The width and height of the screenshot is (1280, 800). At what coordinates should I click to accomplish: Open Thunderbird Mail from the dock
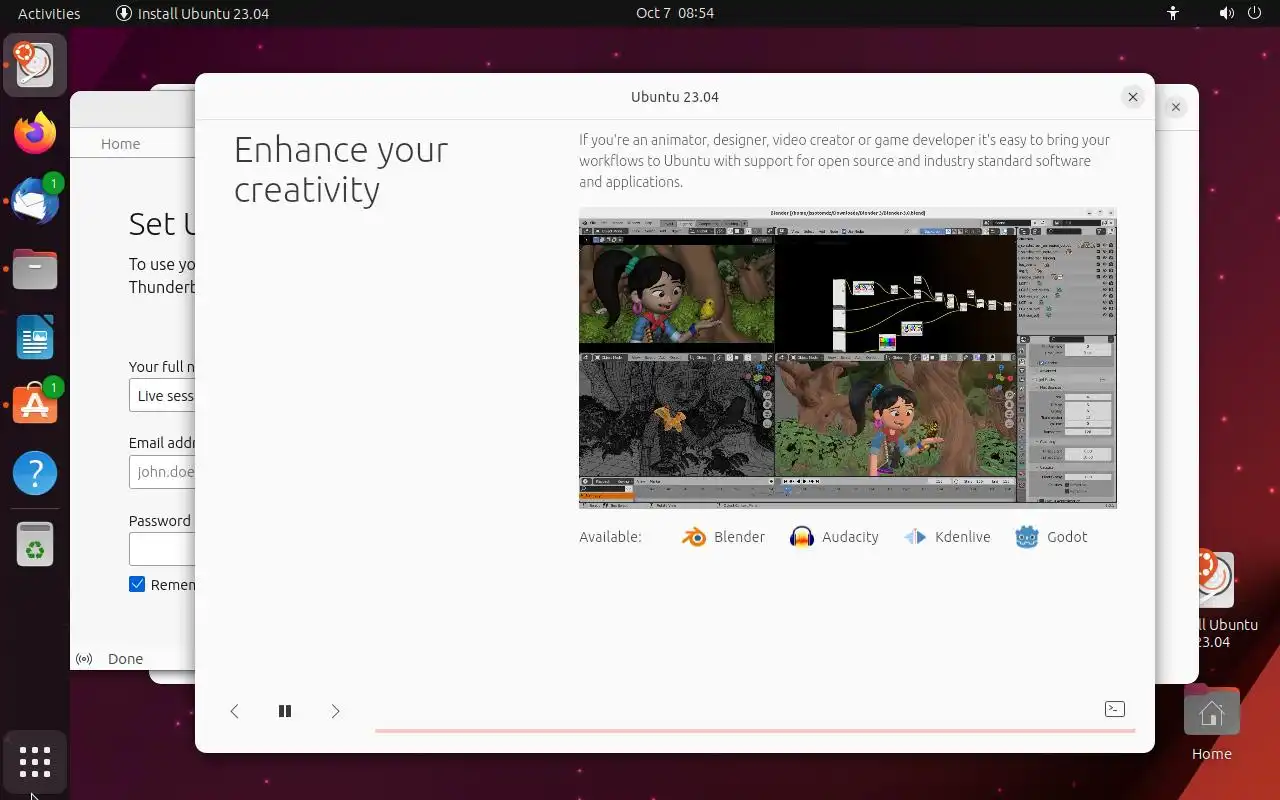tap(35, 201)
